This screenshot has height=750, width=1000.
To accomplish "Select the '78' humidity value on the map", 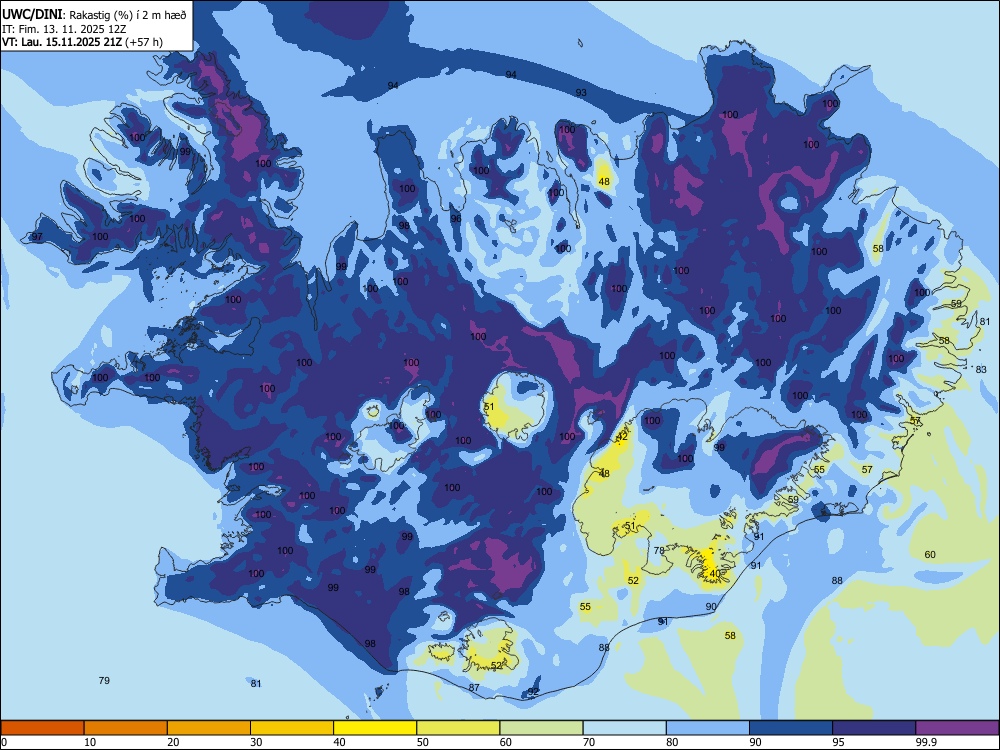I will point(659,550).
